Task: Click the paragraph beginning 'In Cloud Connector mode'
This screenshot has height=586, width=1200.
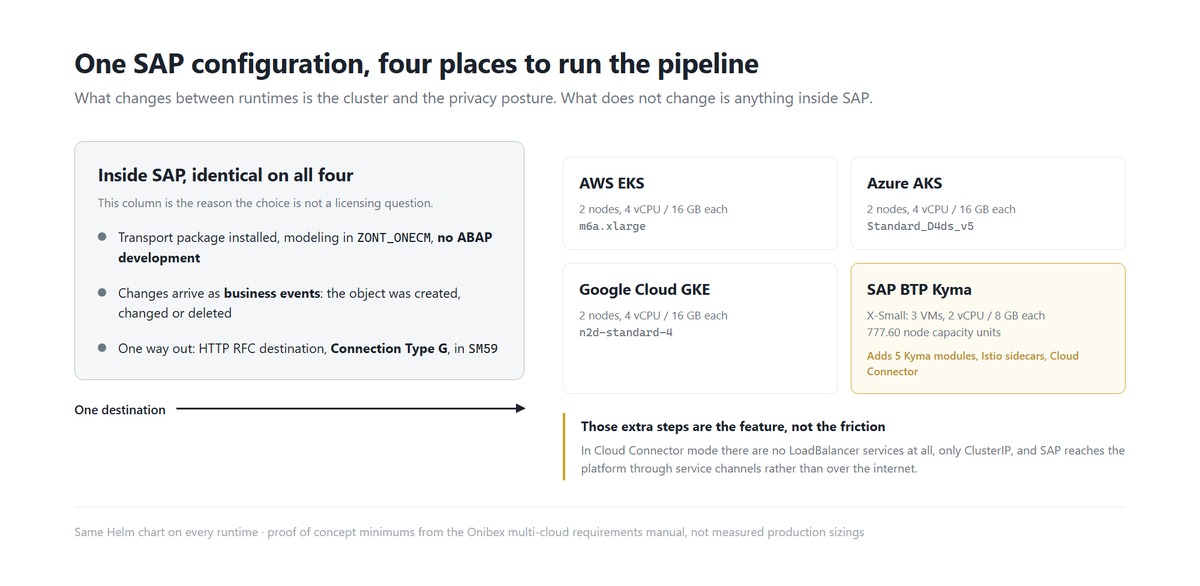Action: tap(853, 459)
